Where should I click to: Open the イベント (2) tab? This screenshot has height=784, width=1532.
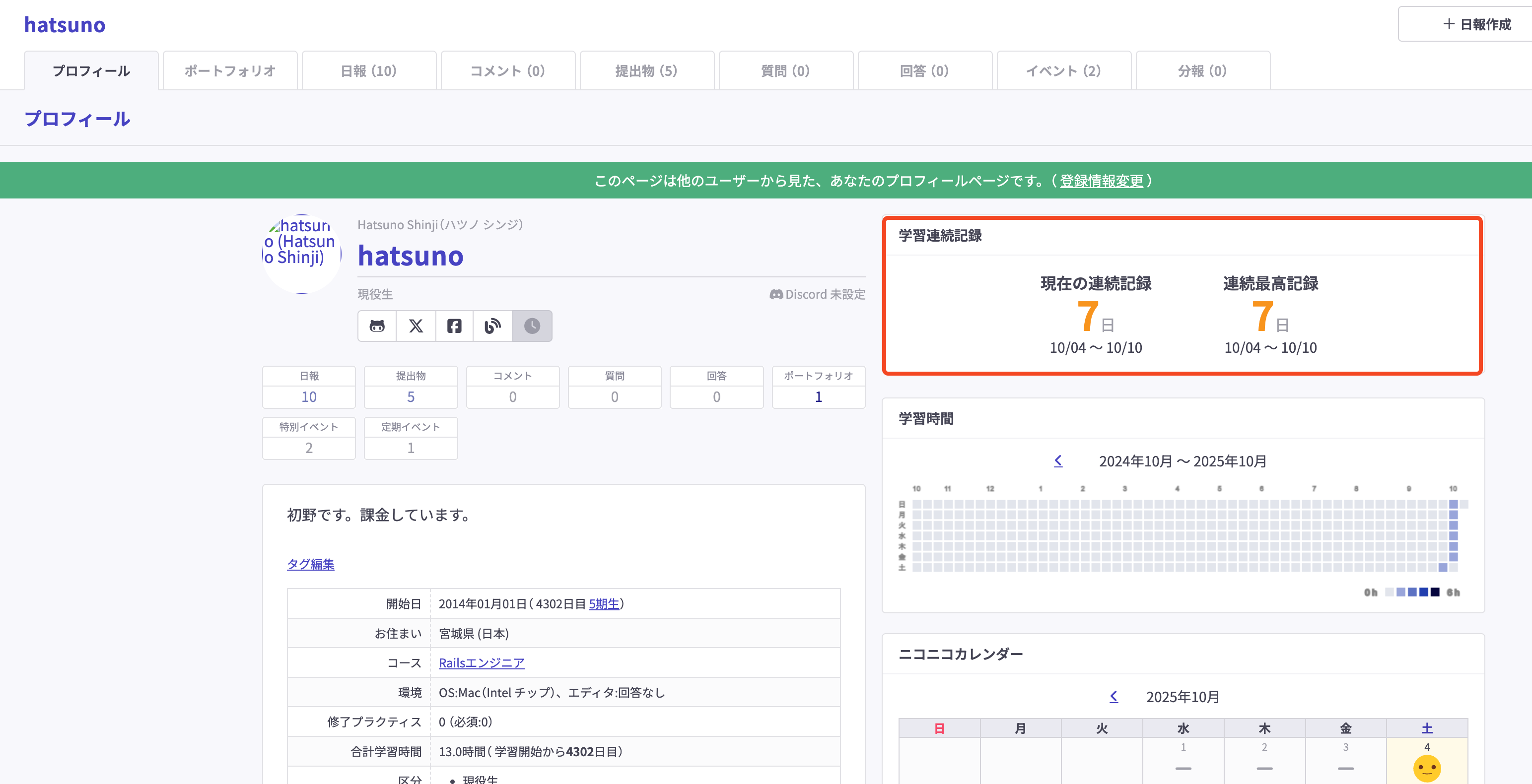pyautogui.click(x=1063, y=71)
